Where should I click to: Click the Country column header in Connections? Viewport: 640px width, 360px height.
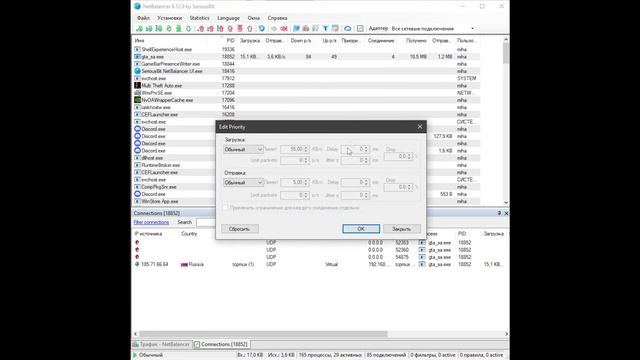click(189, 234)
